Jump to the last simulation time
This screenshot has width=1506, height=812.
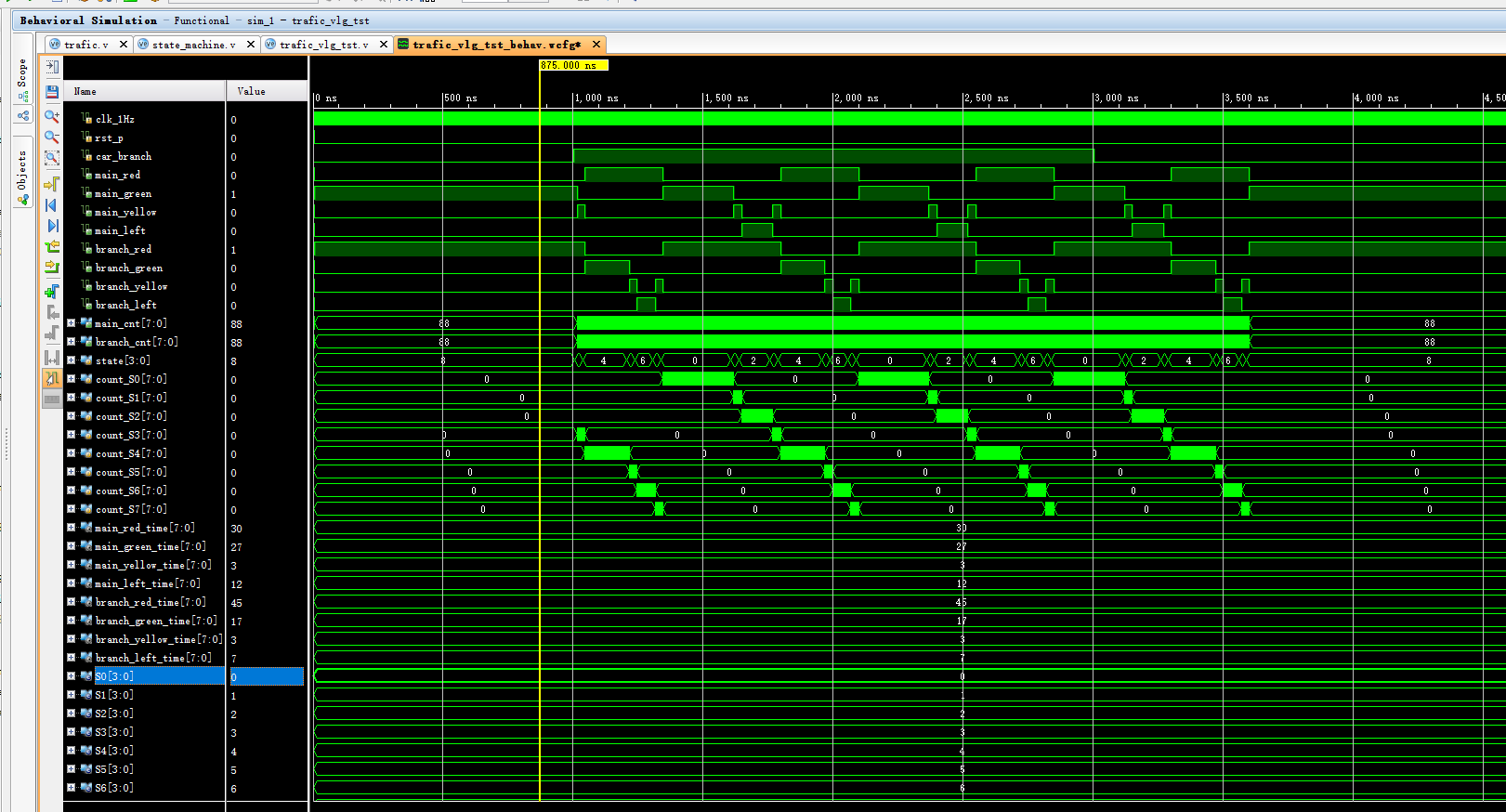coord(52,226)
